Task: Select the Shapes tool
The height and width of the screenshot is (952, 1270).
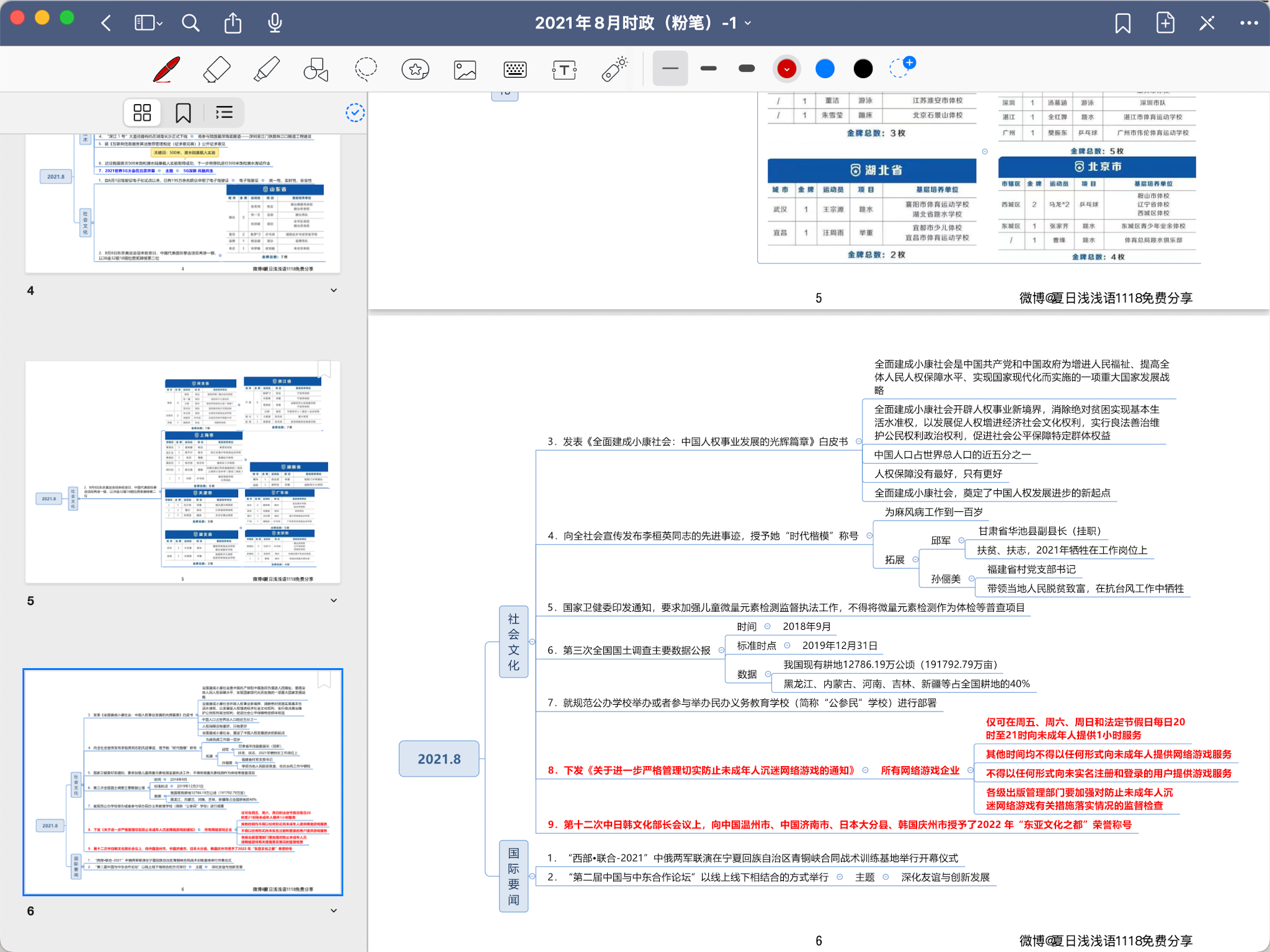Action: click(x=316, y=69)
